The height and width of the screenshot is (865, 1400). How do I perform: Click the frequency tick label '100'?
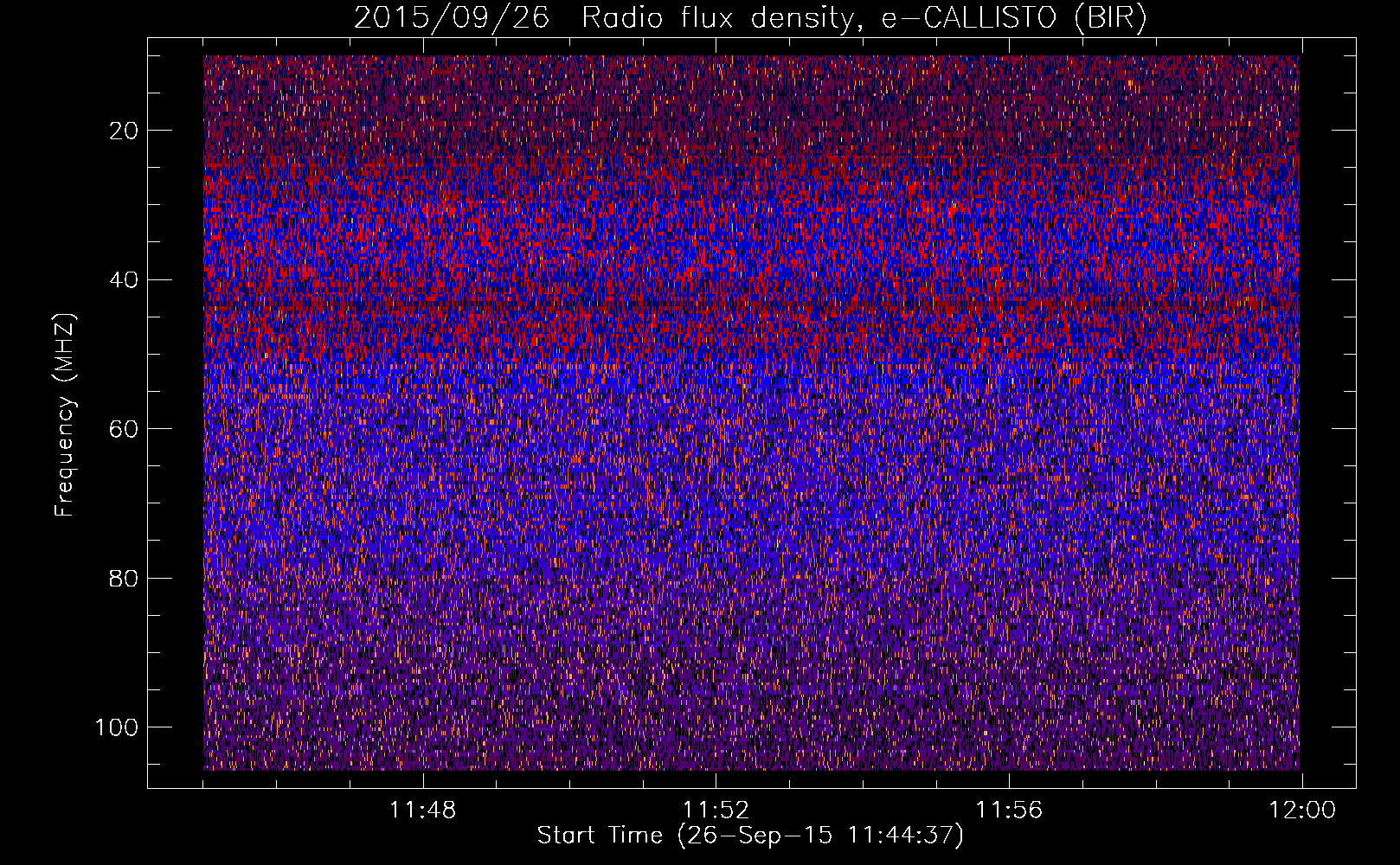point(117,727)
